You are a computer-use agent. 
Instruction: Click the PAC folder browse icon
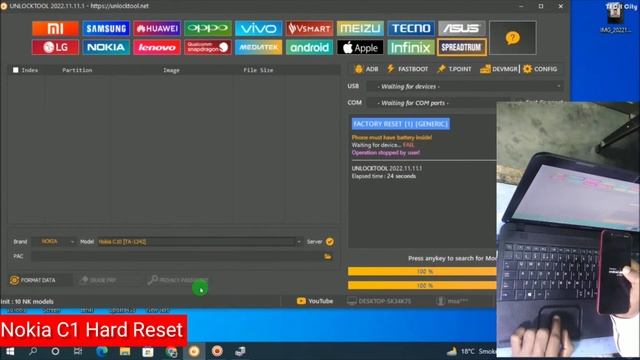[x=328, y=256]
